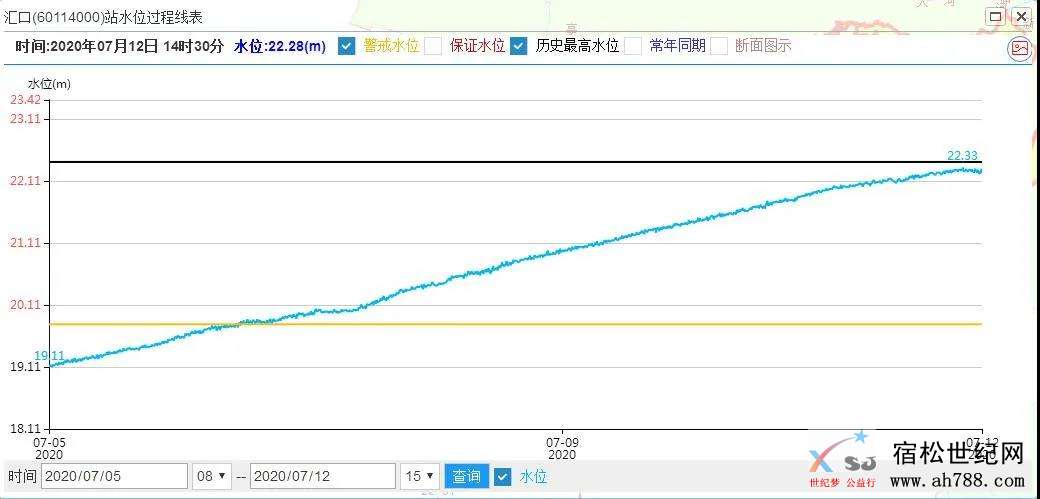Image resolution: width=1040 pixels, height=499 pixels.
Task: Toggle the 水位 checkbox beside 查询
Action: (x=504, y=476)
